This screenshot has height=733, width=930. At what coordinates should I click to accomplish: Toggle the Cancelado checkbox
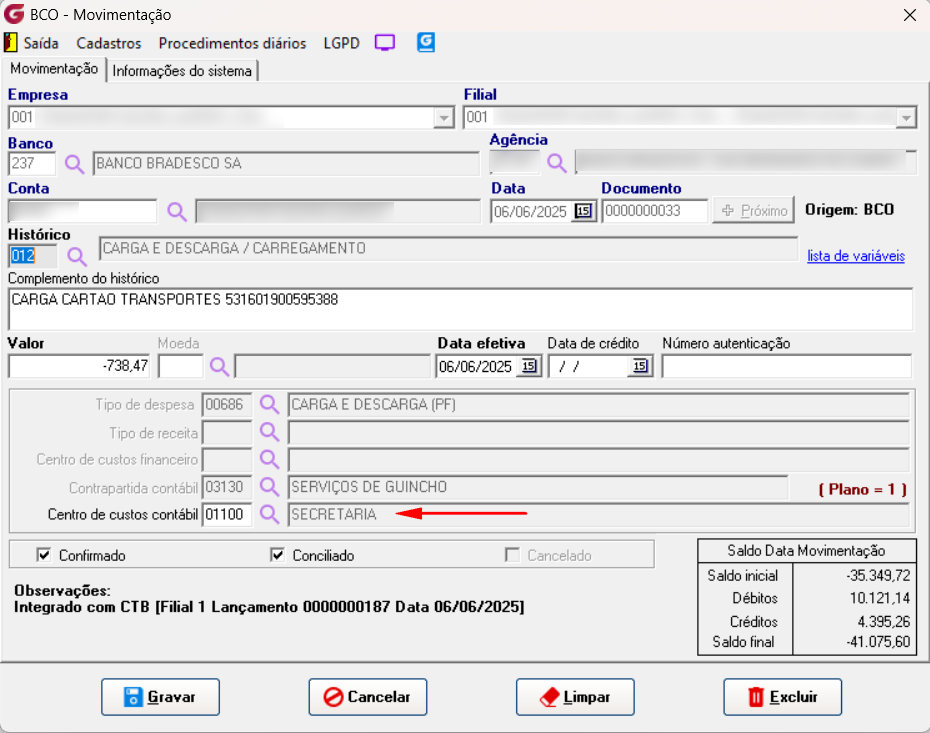[x=512, y=555]
